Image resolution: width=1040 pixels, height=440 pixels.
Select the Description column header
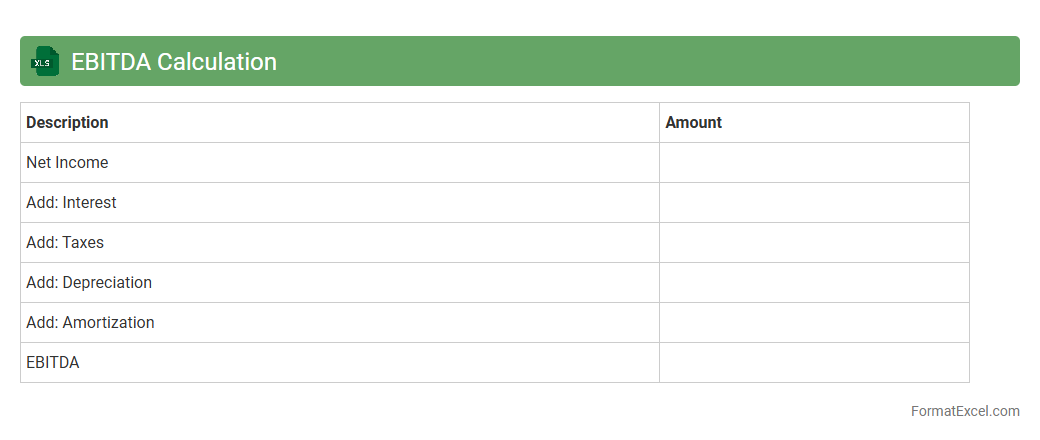[67, 123]
